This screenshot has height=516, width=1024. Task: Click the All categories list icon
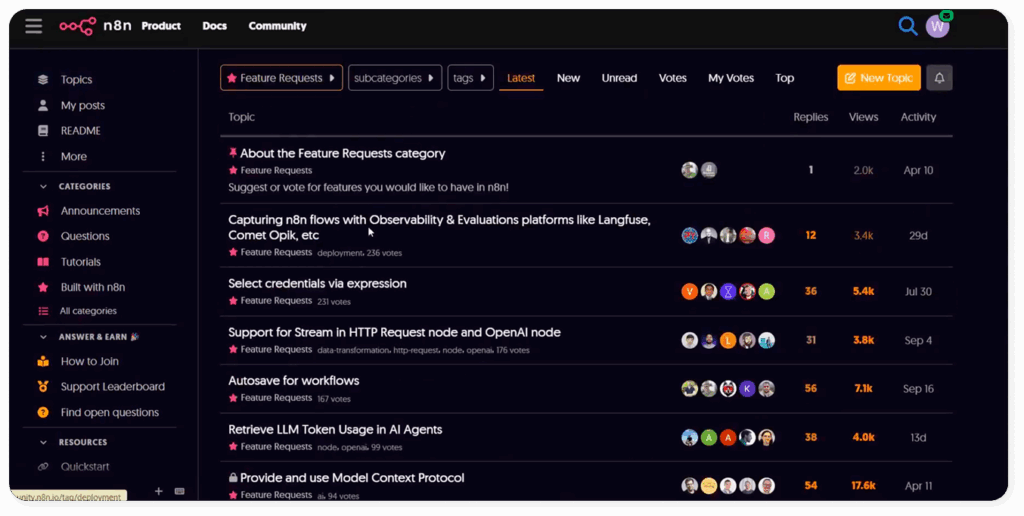(43, 311)
